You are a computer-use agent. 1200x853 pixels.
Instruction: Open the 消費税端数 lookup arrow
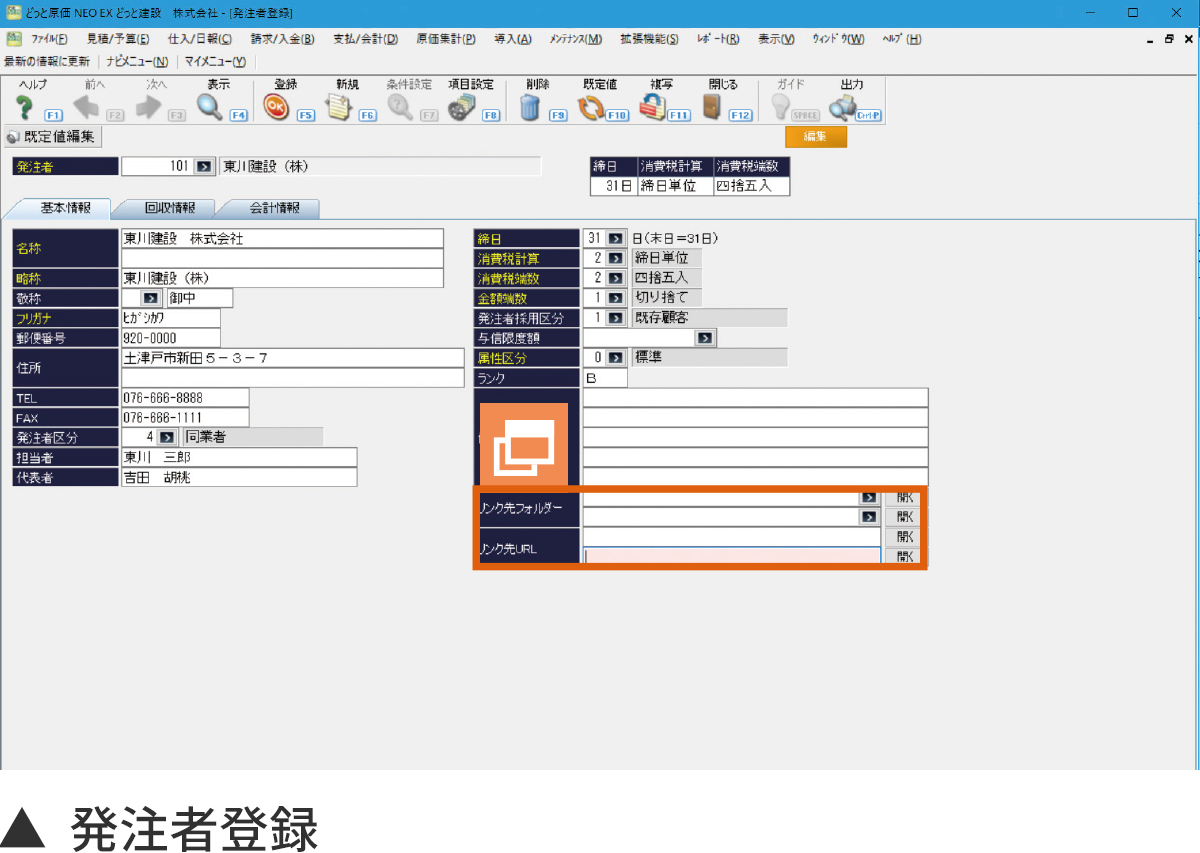pos(616,278)
